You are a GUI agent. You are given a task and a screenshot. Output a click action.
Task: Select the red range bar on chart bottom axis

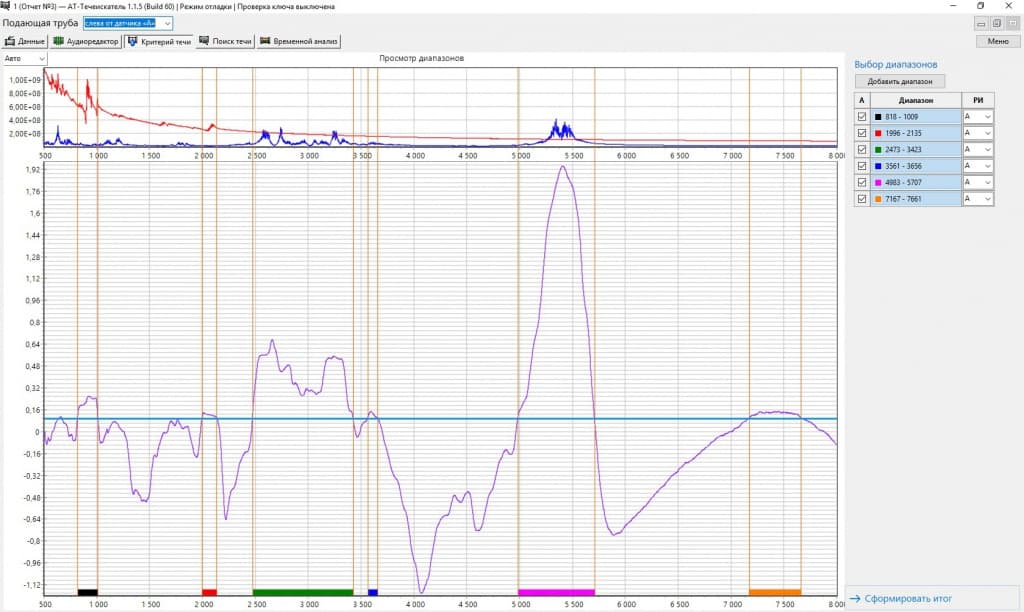(x=210, y=592)
